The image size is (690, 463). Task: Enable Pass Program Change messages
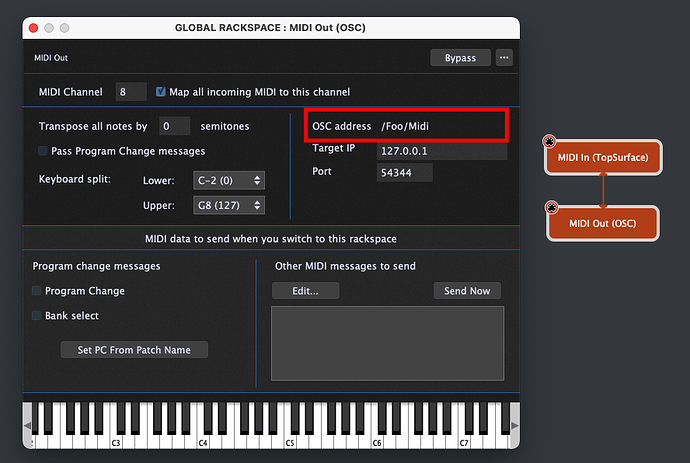[x=43, y=151]
